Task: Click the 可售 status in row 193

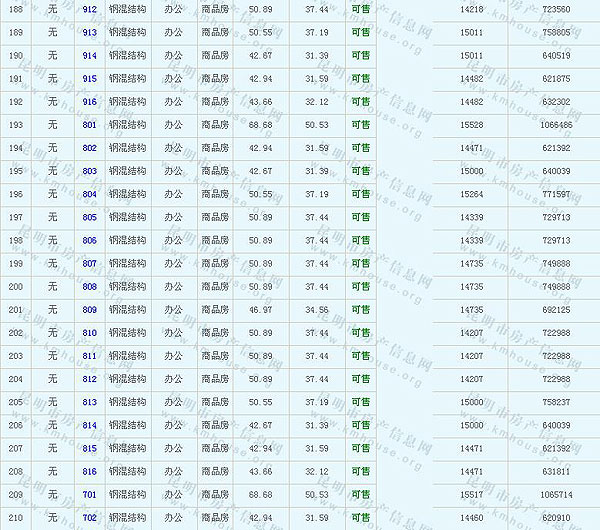Action: coord(360,125)
